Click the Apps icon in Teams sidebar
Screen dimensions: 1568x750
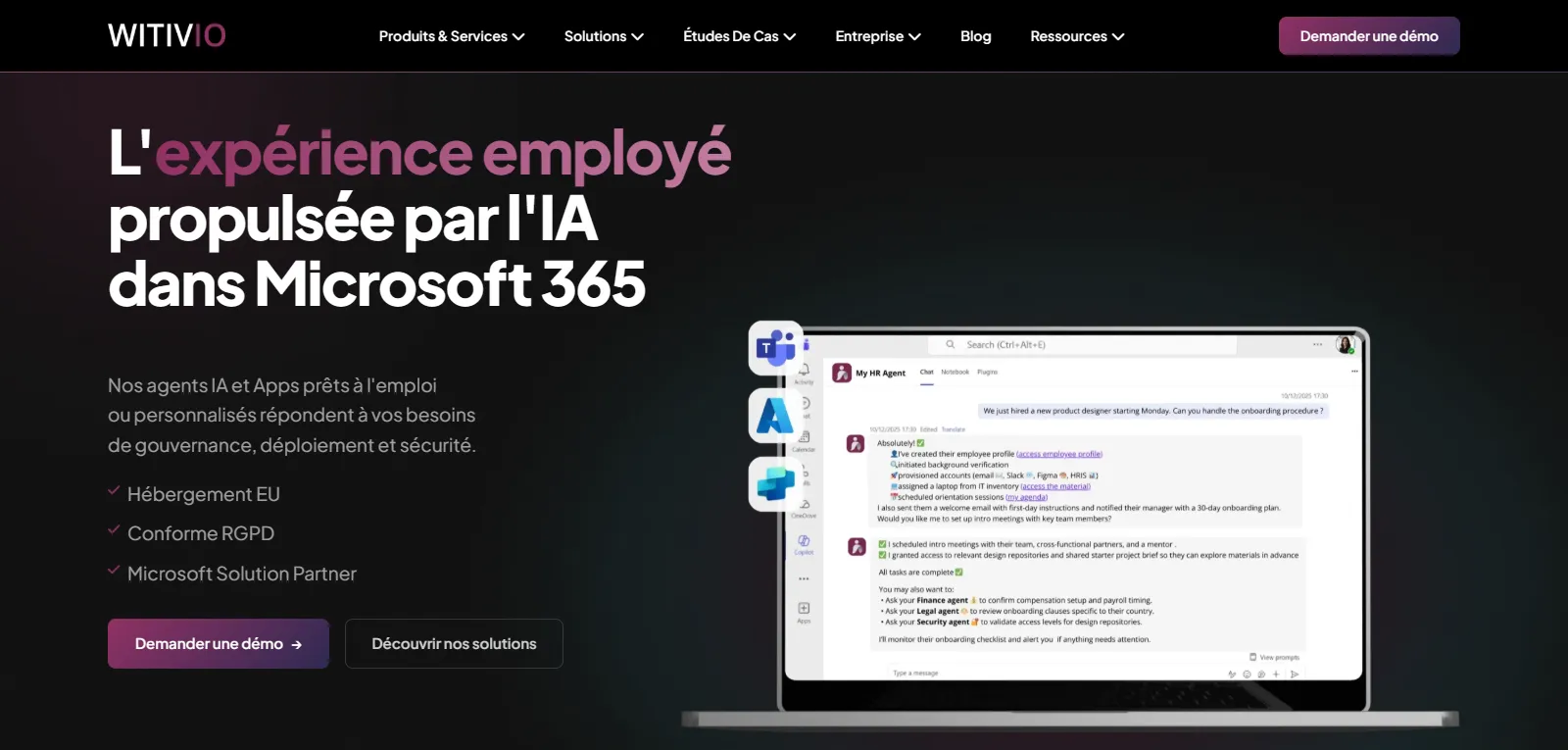(x=804, y=609)
